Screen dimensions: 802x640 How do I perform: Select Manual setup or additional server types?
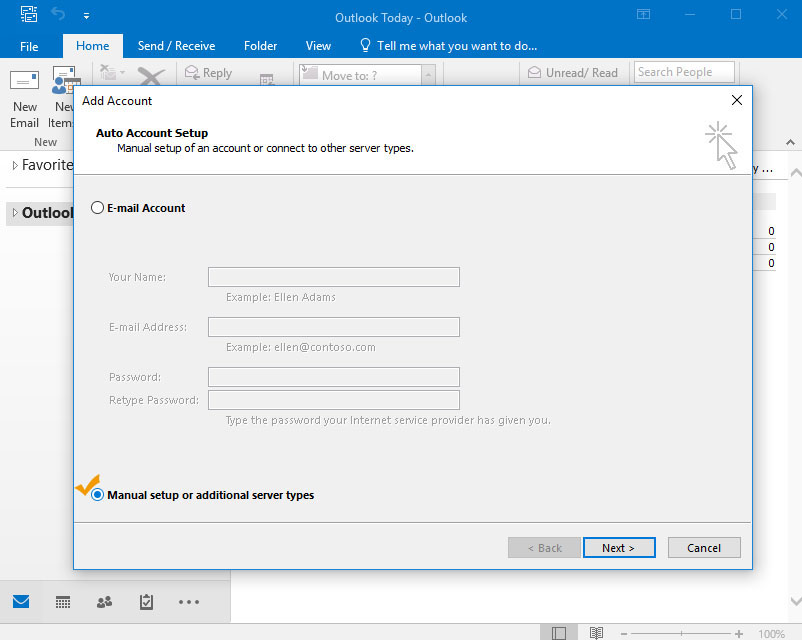tap(97, 495)
